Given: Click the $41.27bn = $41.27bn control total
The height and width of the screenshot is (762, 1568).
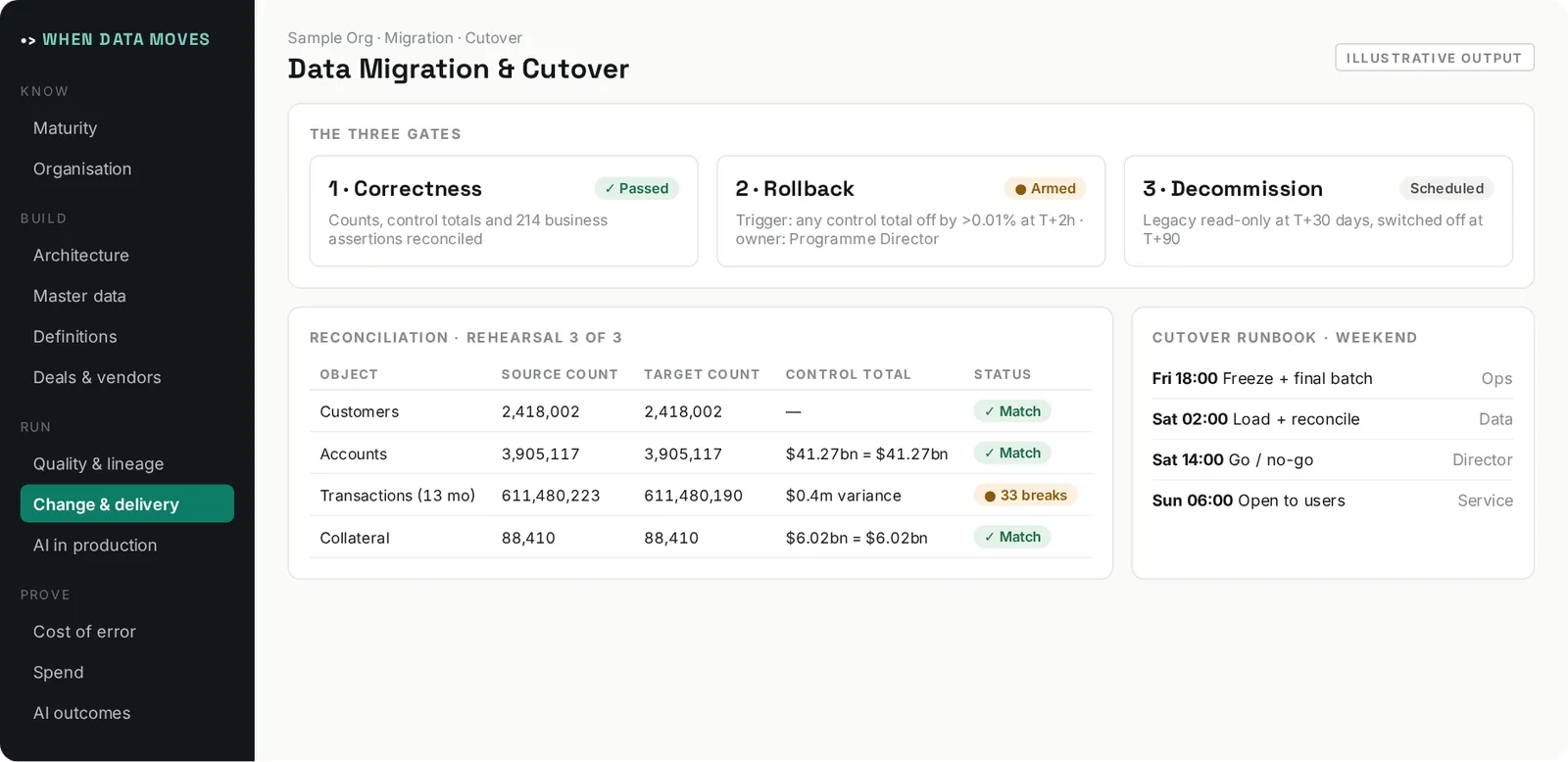Looking at the screenshot, I should coord(866,453).
